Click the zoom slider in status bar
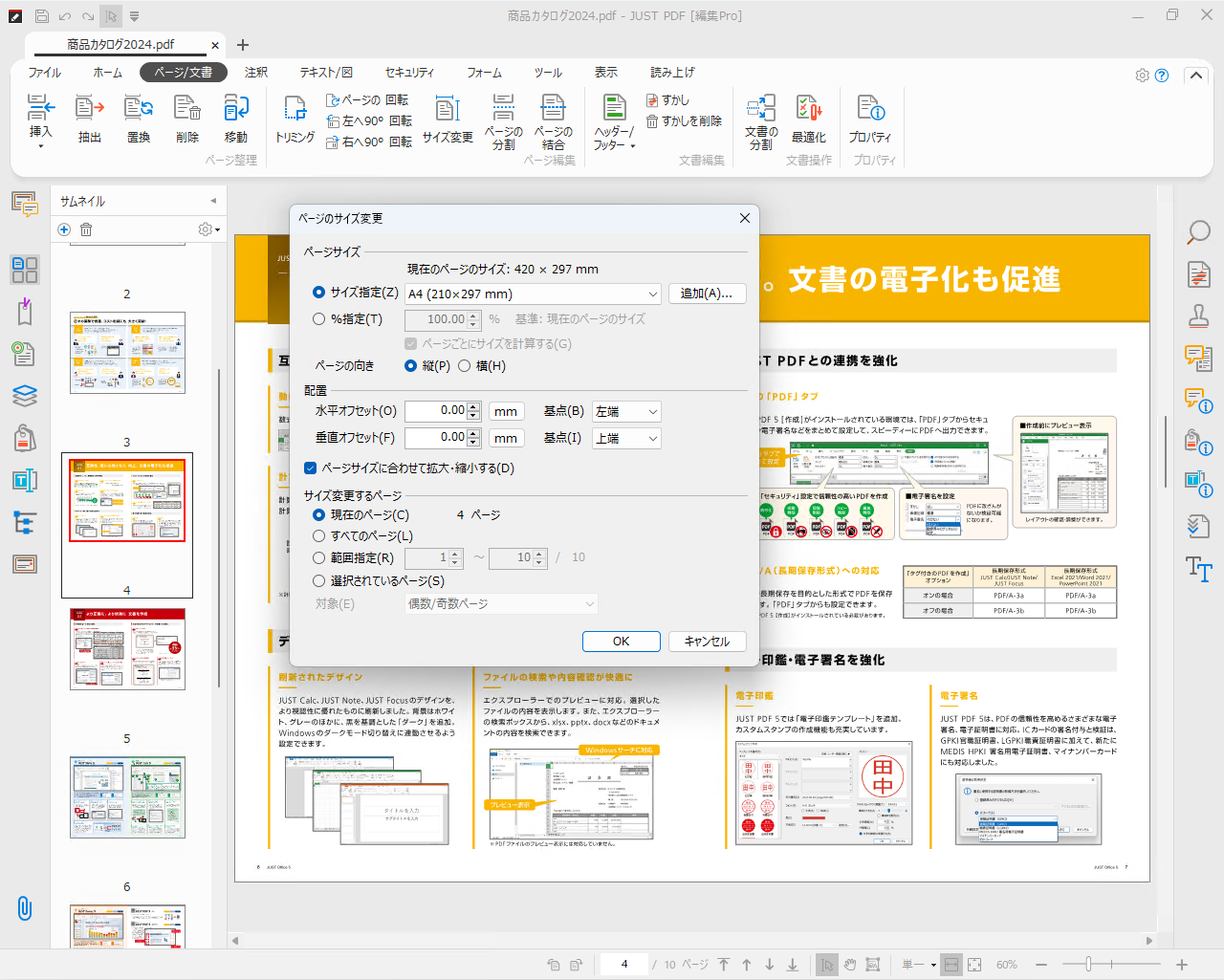 (1088, 965)
